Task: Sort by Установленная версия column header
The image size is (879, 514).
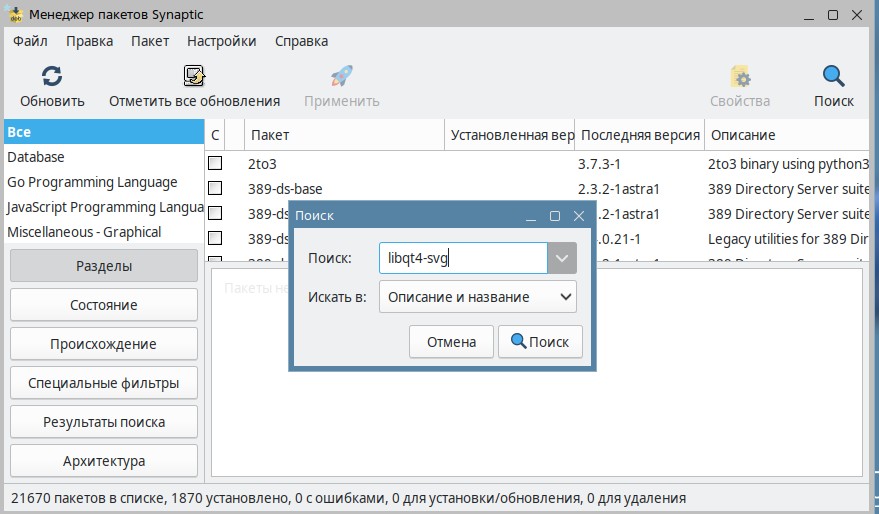Action: pos(510,135)
